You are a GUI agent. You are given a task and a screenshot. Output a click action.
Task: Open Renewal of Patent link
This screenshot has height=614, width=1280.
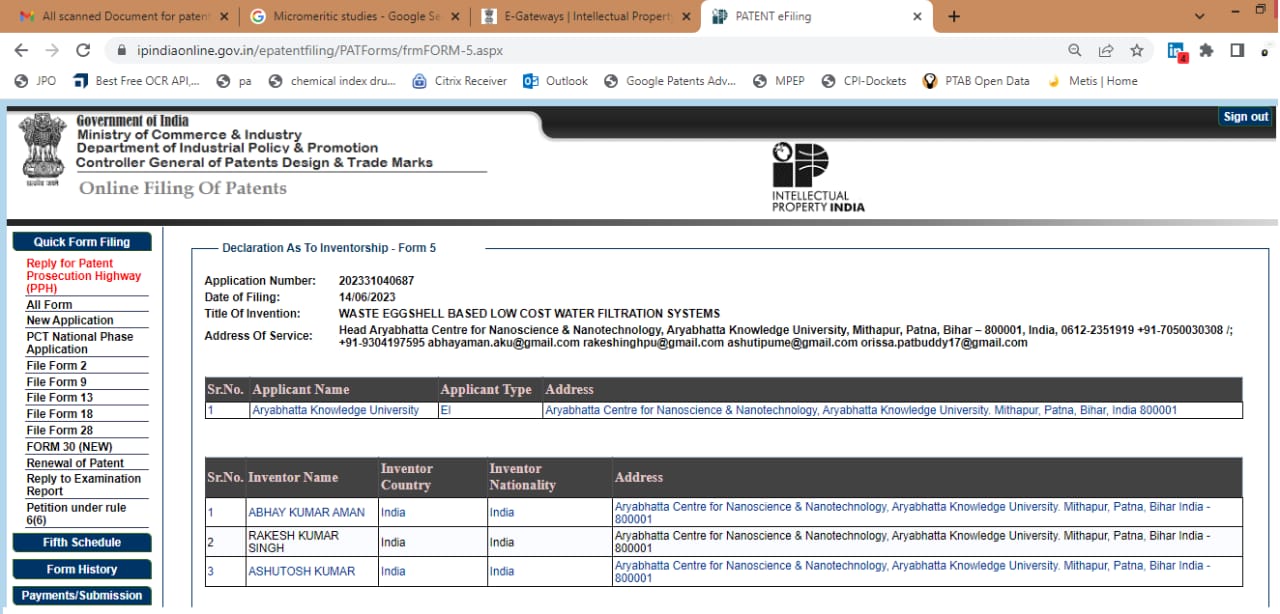75,463
